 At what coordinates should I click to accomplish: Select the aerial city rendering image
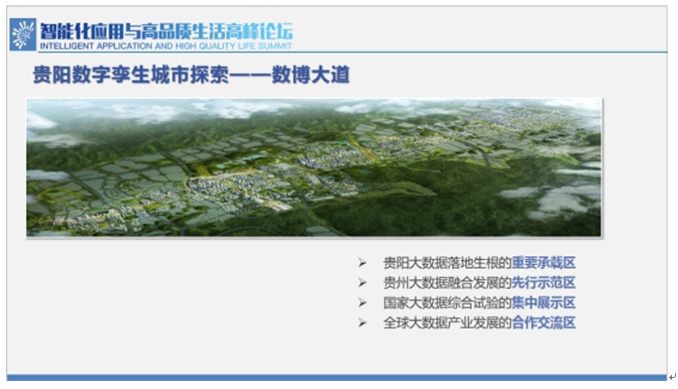click(x=314, y=168)
